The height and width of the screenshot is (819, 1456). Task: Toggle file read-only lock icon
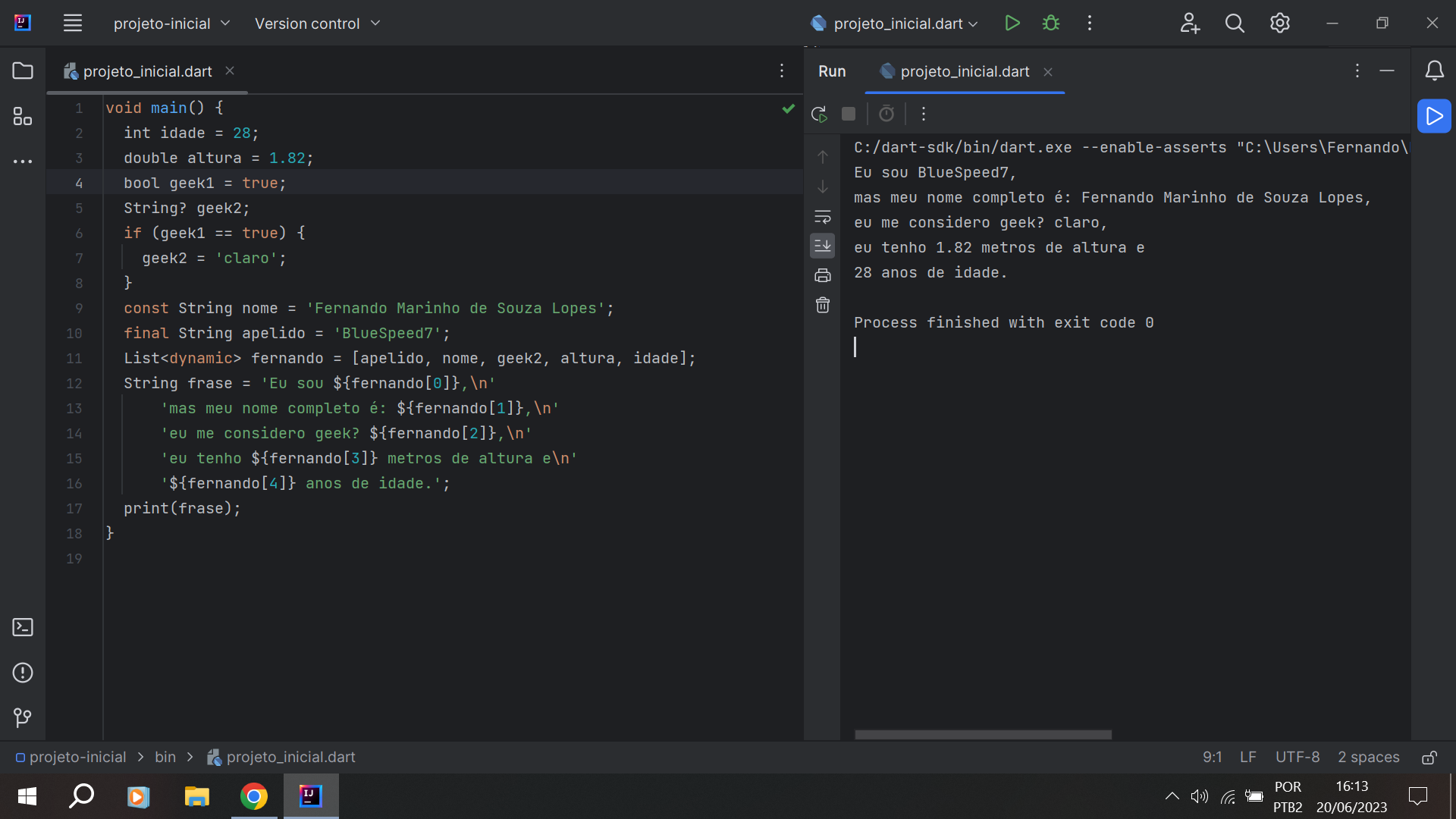point(1429,757)
